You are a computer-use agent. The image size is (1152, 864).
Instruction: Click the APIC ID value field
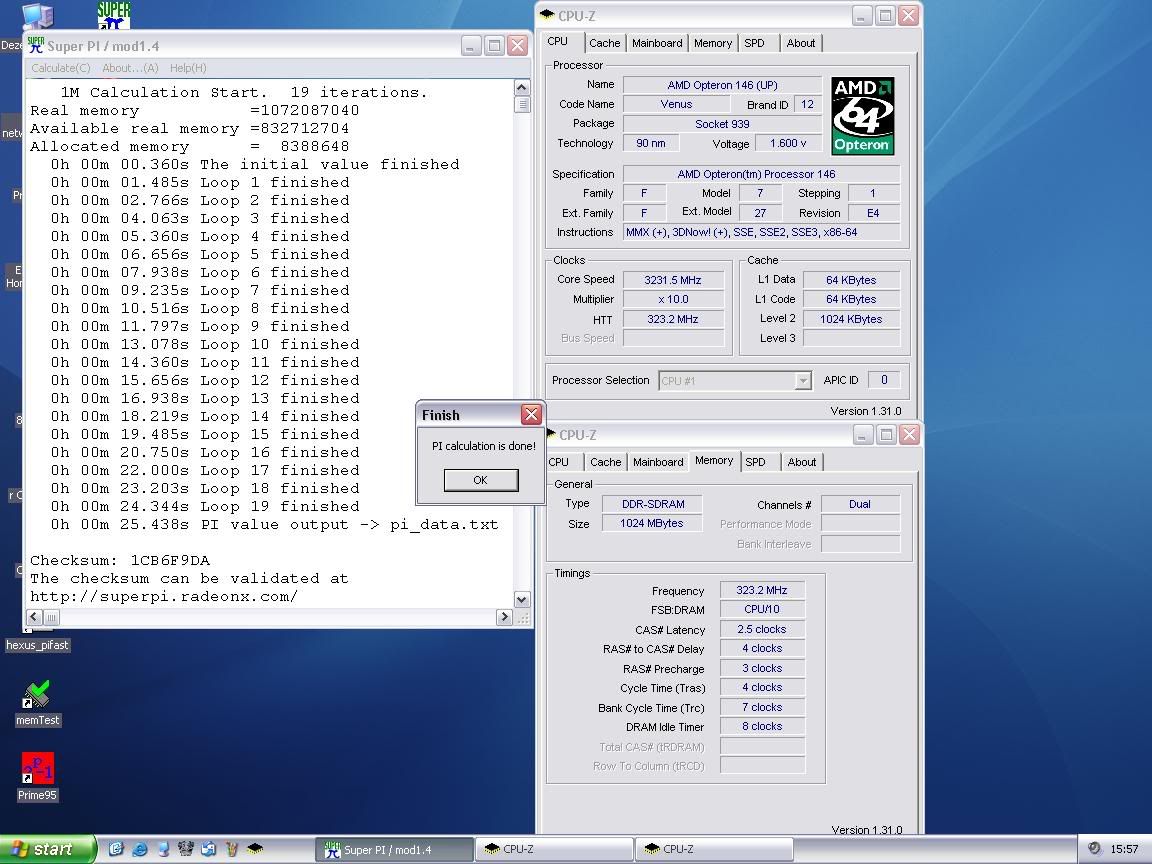(884, 380)
